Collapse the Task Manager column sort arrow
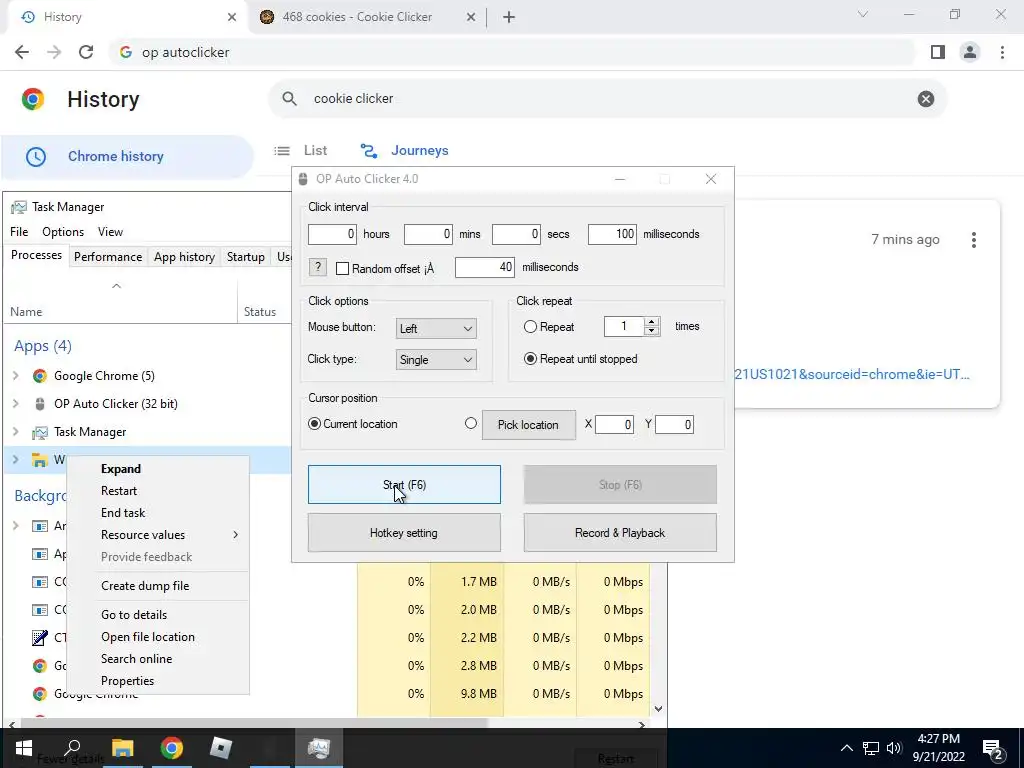The height and width of the screenshot is (768, 1024). [116, 286]
